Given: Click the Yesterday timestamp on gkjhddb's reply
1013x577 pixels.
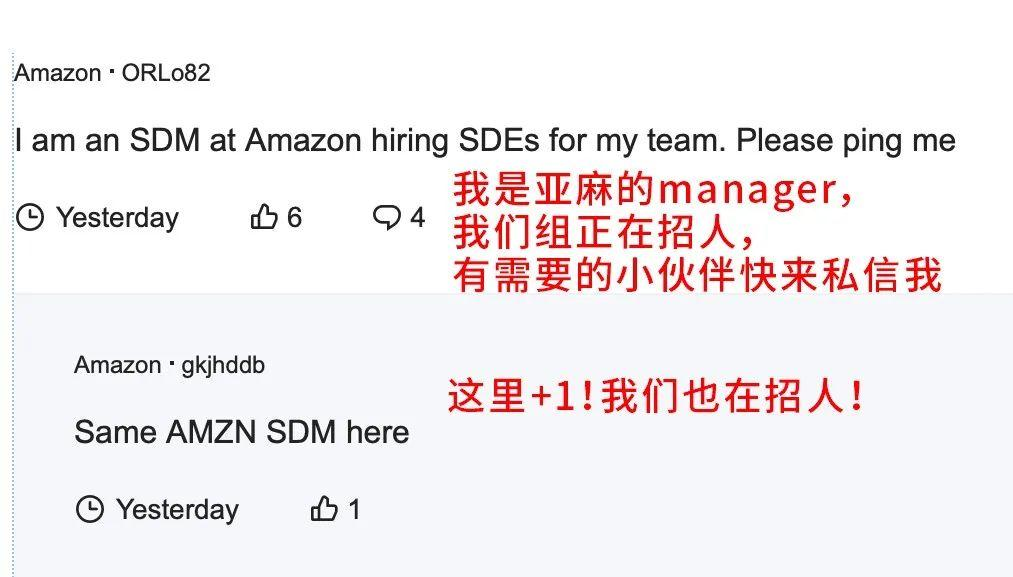Looking at the screenshot, I should coord(177,509).
